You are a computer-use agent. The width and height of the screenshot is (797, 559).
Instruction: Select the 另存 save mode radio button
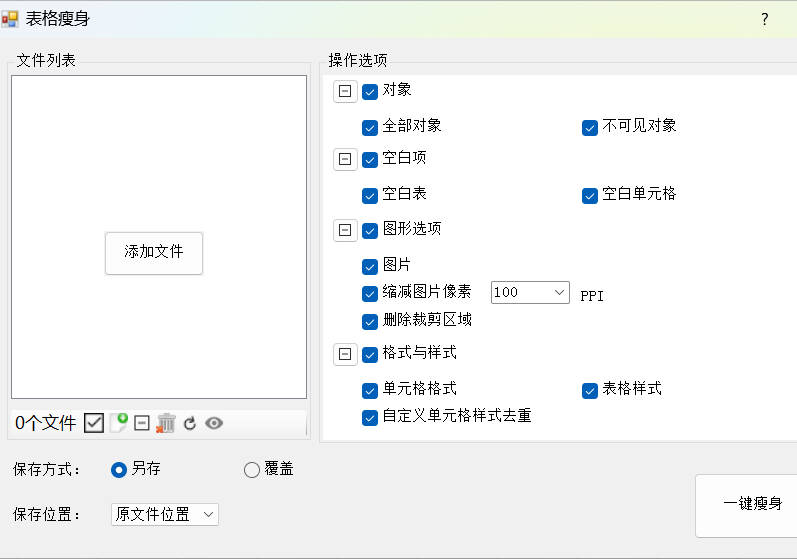[119, 470]
